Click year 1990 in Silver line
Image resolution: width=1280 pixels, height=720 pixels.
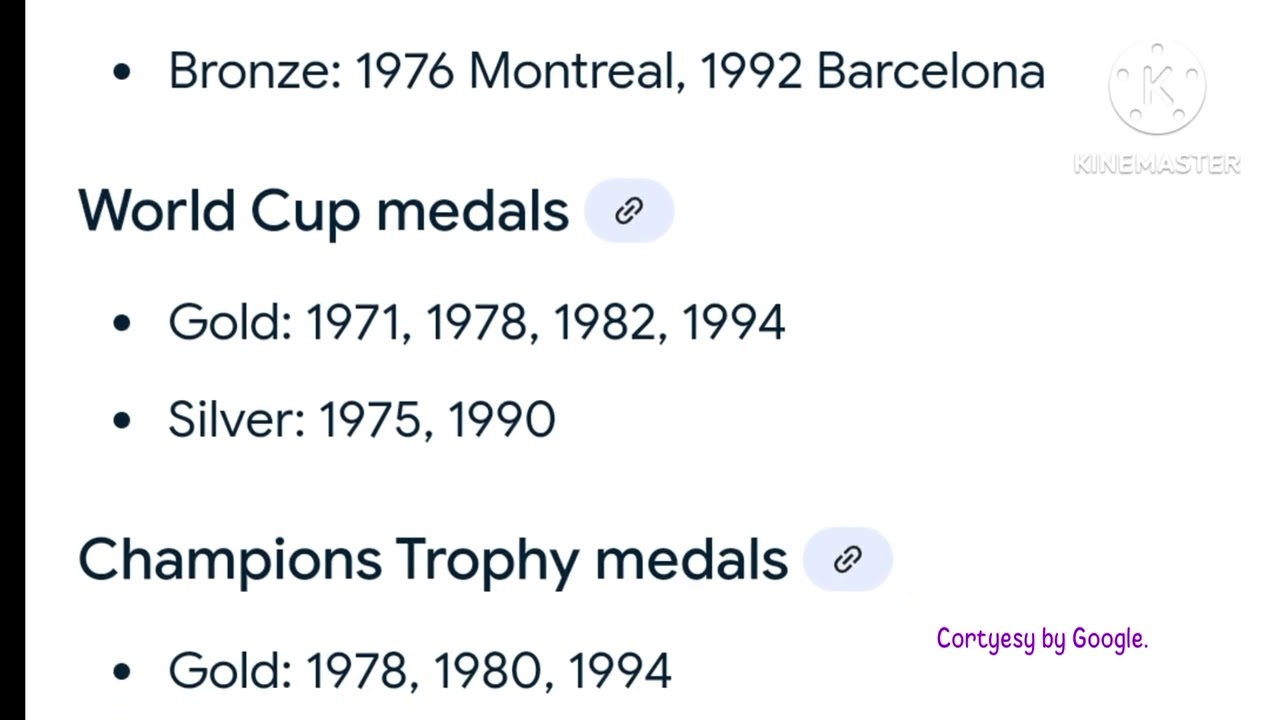(x=501, y=419)
